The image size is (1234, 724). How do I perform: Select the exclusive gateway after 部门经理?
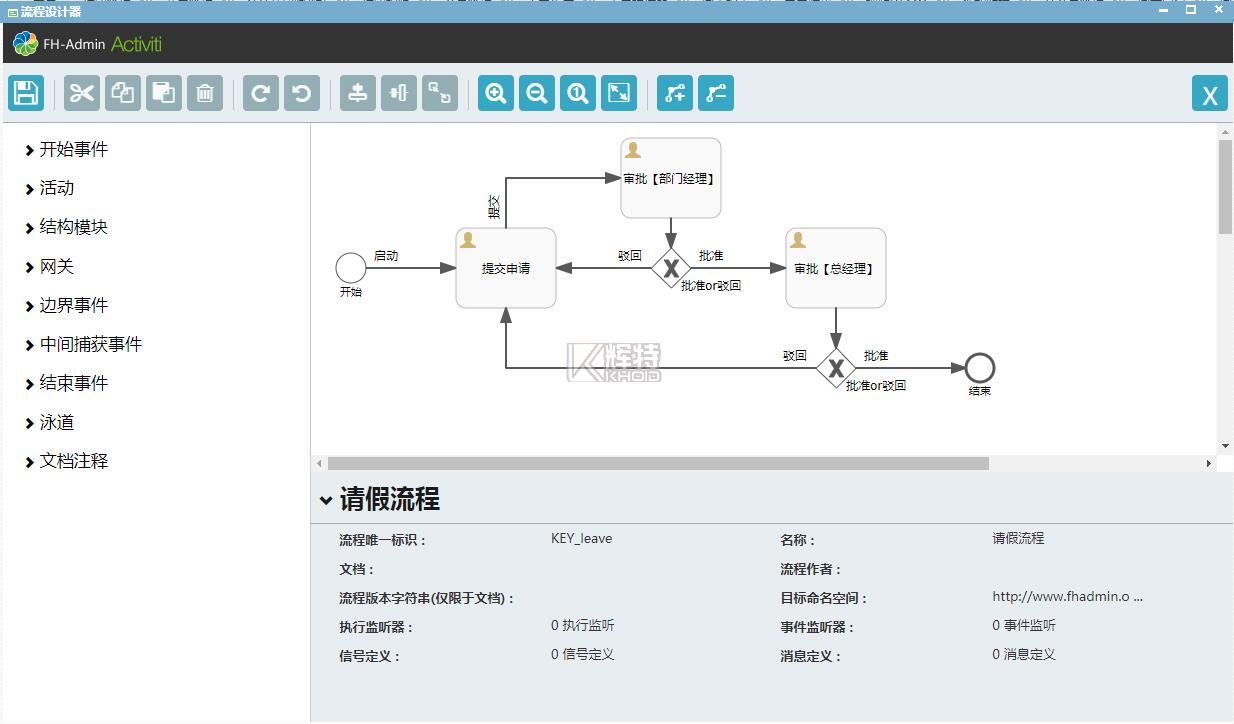tap(671, 268)
